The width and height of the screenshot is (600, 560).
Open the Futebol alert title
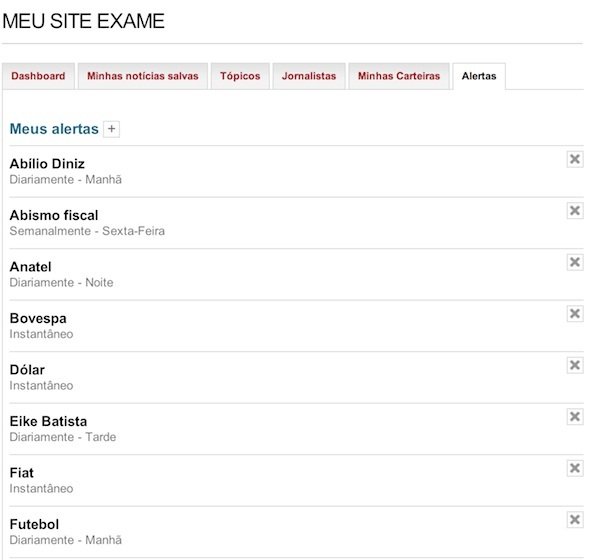click(34, 524)
